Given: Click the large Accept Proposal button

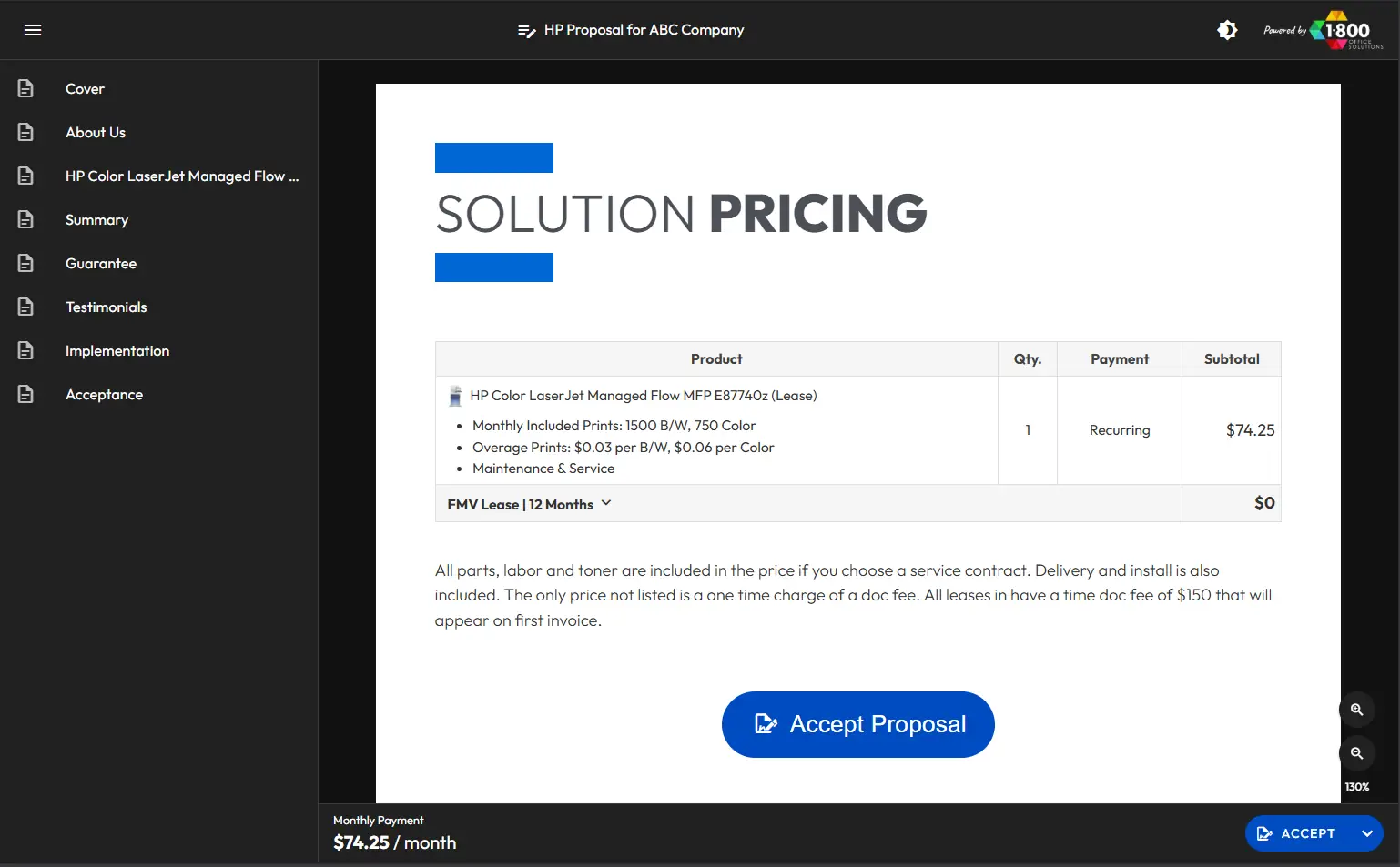Looking at the screenshot, I should 857,724.
